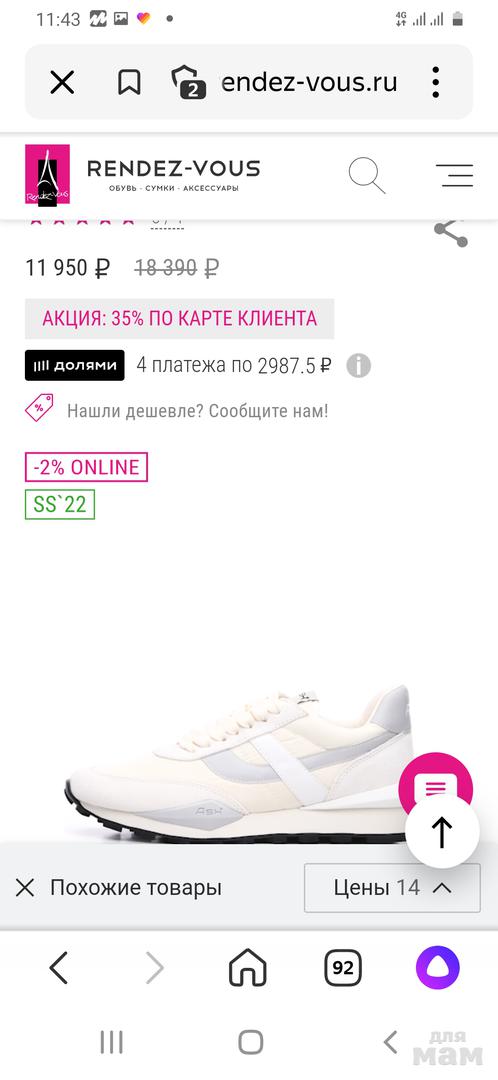This screenshot has width=498, height=1080.
Task: Open info about Долями payments
Action: coord(358,366)
